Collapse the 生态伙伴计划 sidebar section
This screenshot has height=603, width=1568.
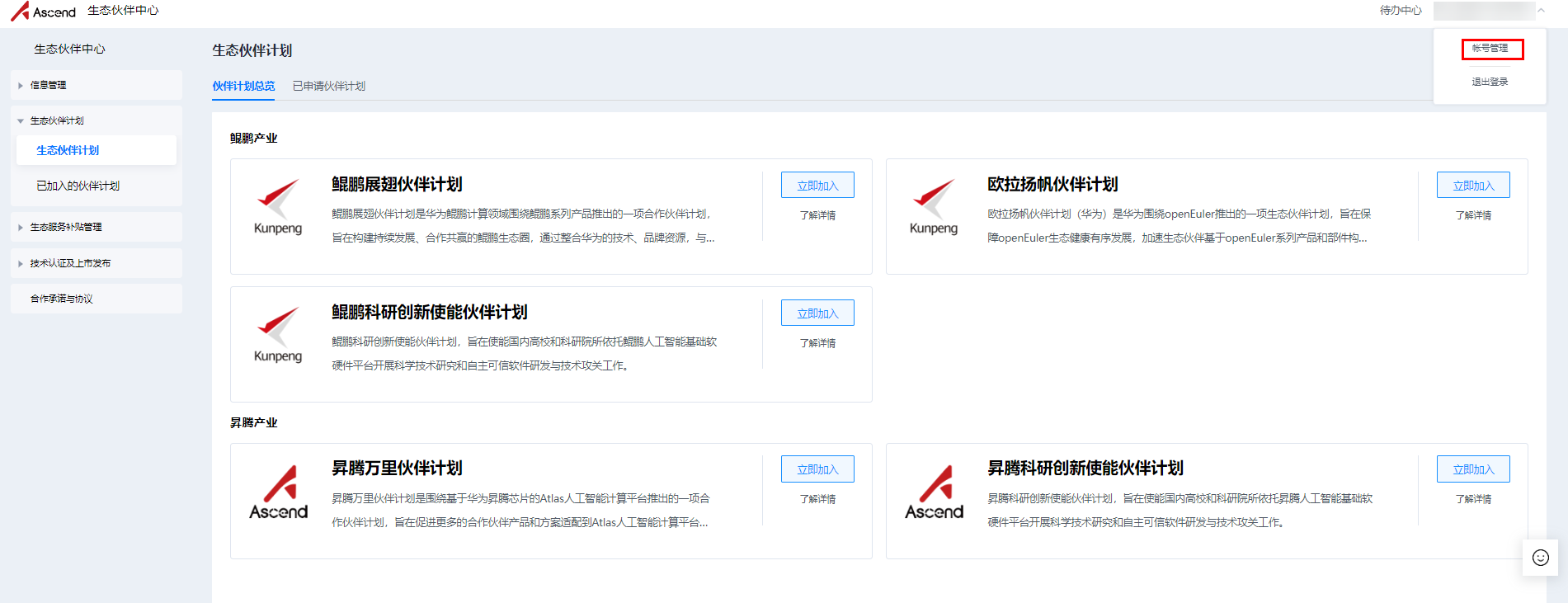(97, 120)
